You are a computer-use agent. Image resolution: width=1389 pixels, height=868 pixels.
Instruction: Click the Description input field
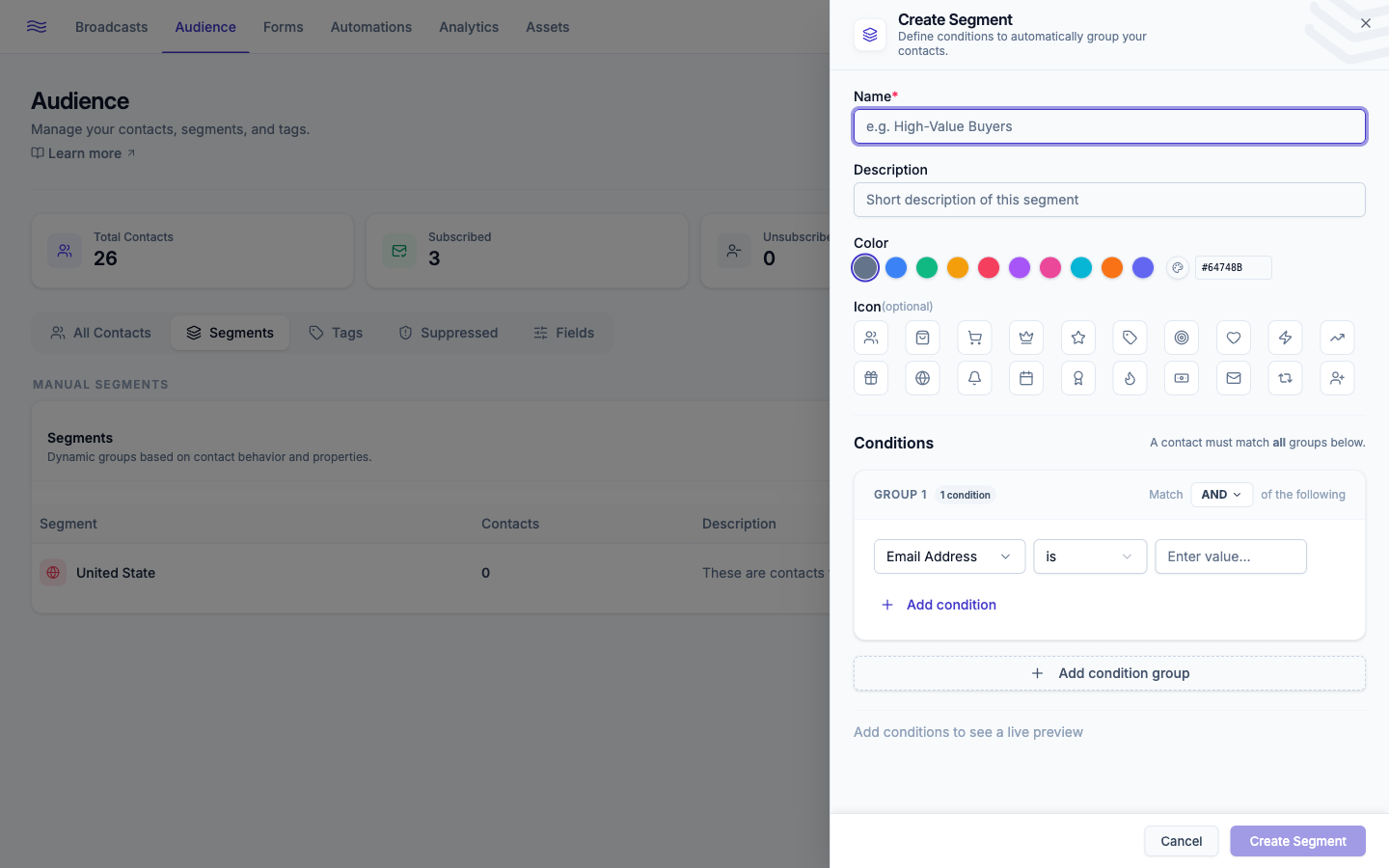tap(1109, 200)
